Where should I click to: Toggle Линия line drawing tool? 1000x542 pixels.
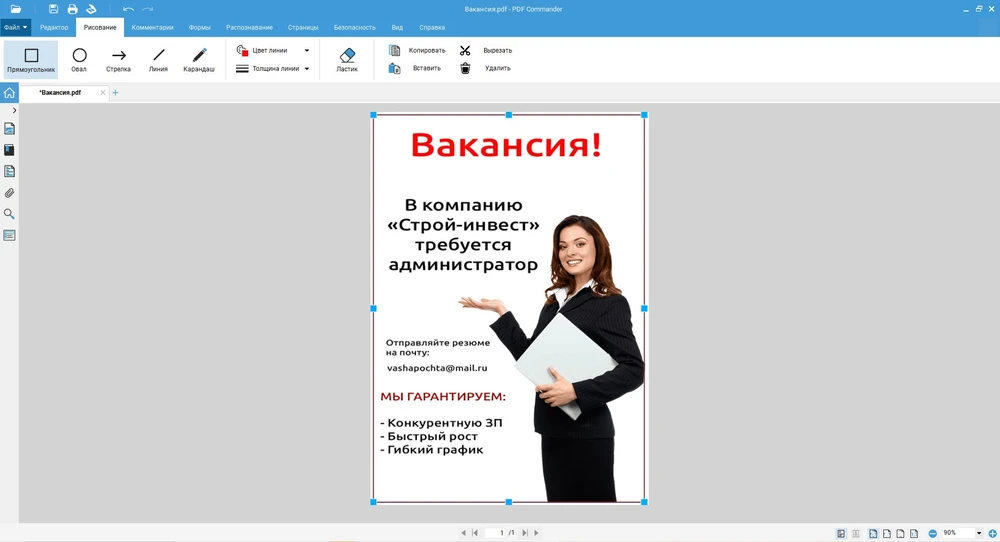[x=158, y=60]
